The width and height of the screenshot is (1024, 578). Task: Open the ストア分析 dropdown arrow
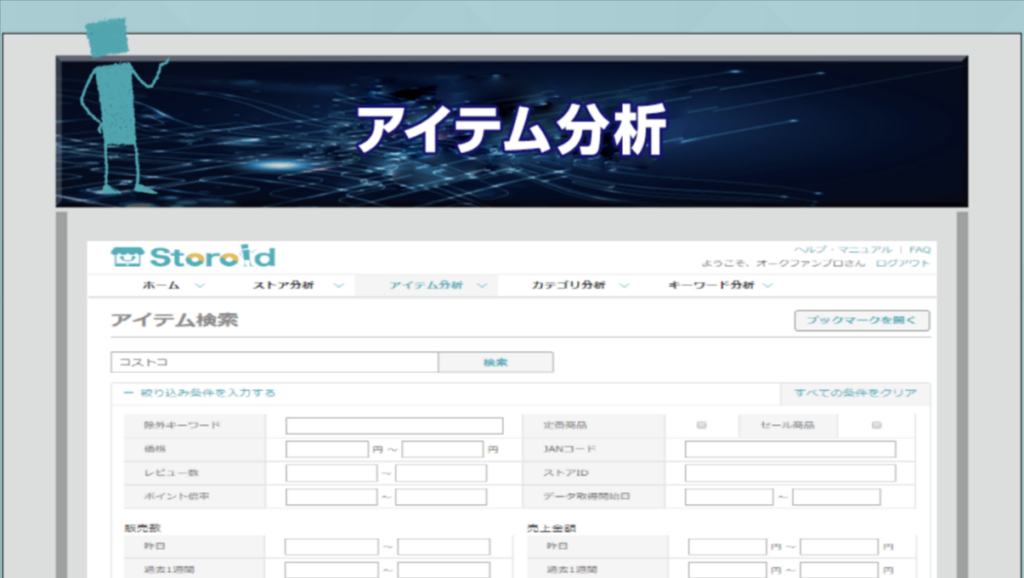tap(338, 286)
